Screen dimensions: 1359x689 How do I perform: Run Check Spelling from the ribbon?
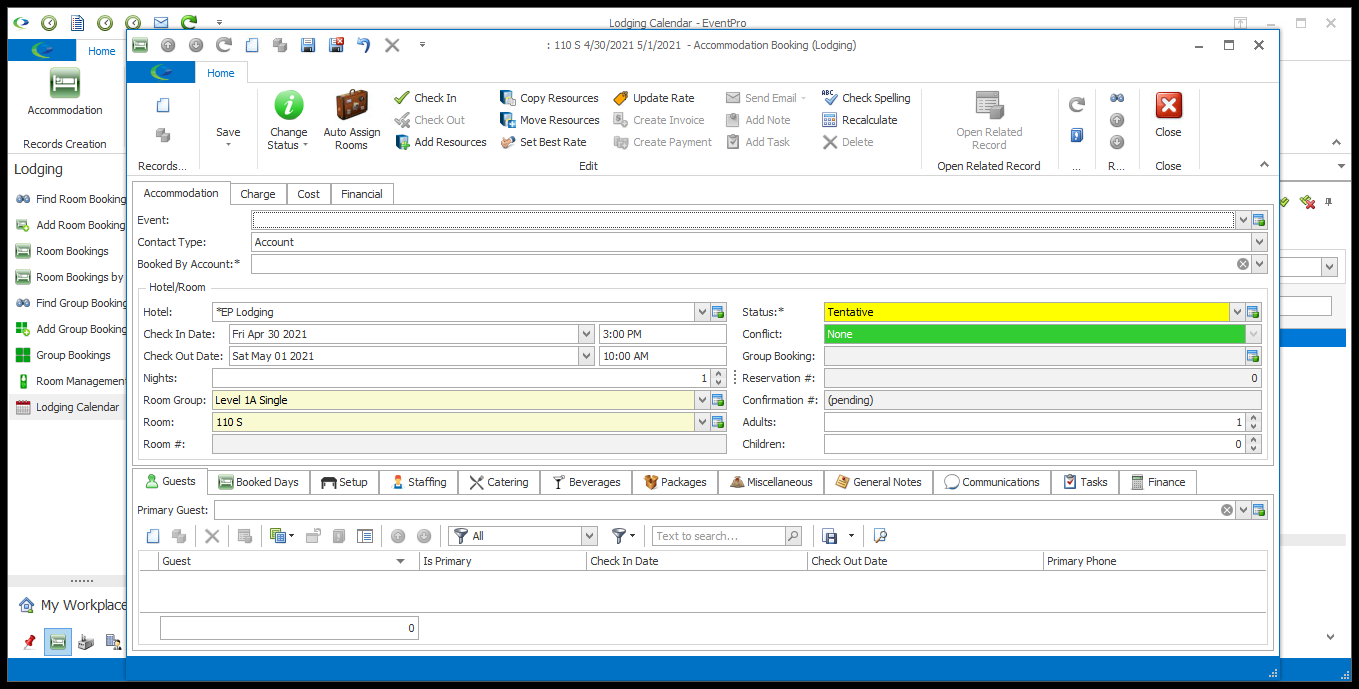[x=866, y=98]
